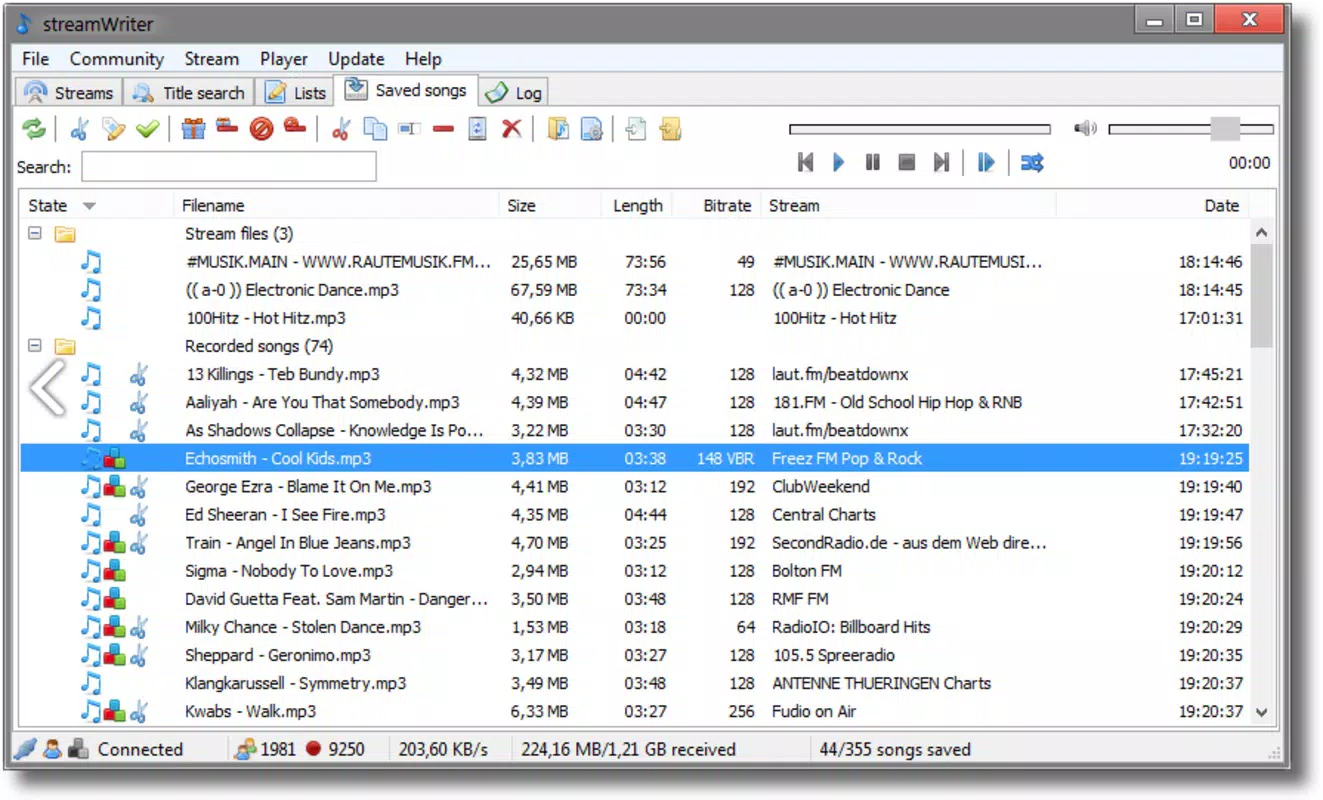The width and height of the screenshot is (1323, 800).
Task: Click the red X delete icon
Action: point(512,129)
